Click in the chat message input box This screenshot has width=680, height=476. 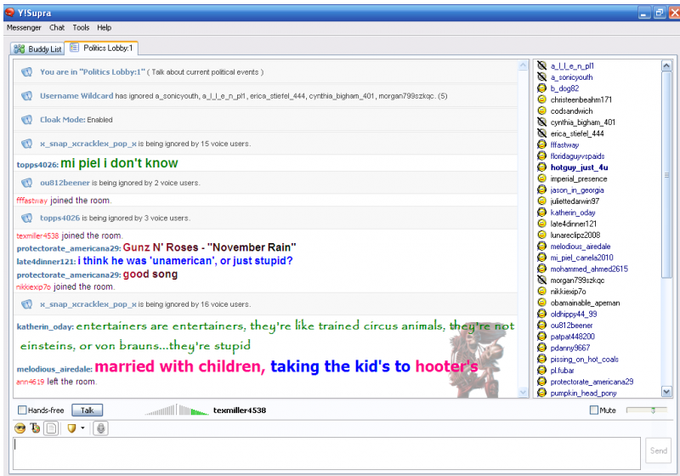click(x=327, y=453)
